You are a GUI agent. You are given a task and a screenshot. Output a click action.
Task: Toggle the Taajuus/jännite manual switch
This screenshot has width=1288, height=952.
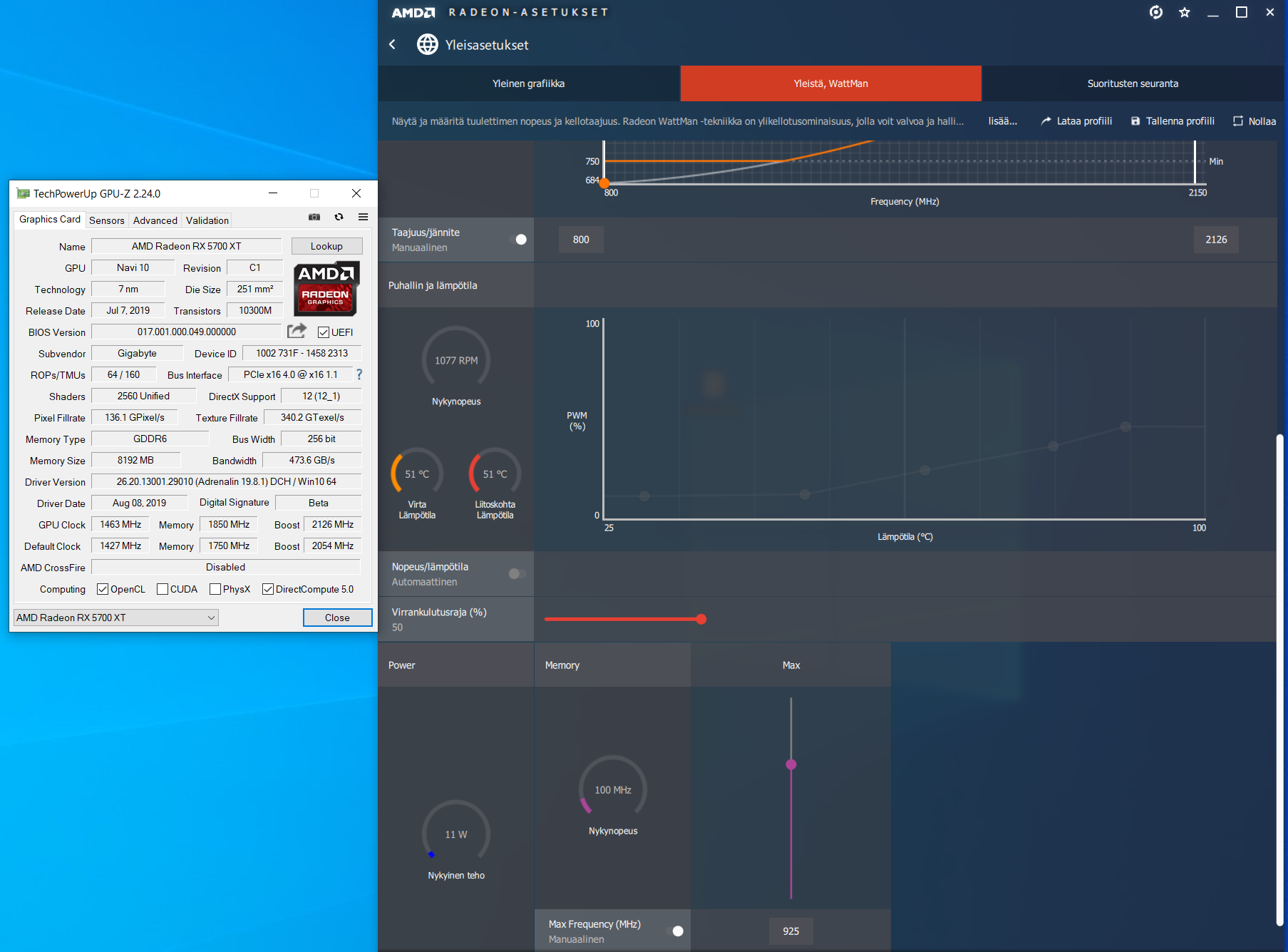[520, 240]
